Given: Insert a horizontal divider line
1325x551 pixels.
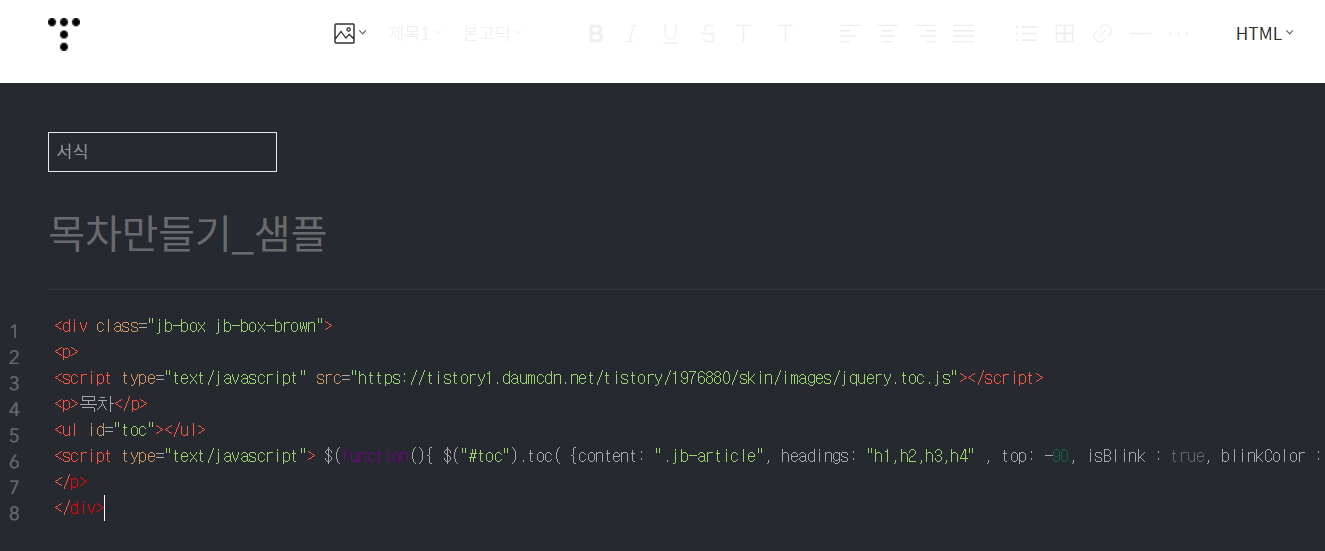Looking at the screenshot, I should (1140, 34).
